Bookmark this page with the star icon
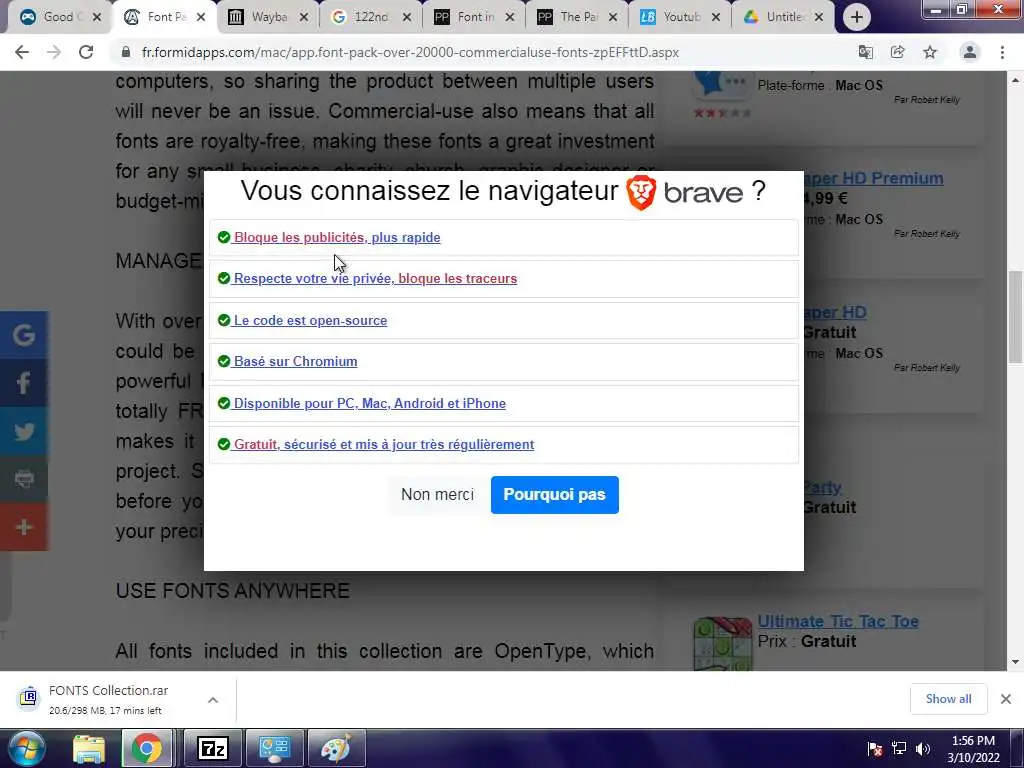 tap(930, 52)
